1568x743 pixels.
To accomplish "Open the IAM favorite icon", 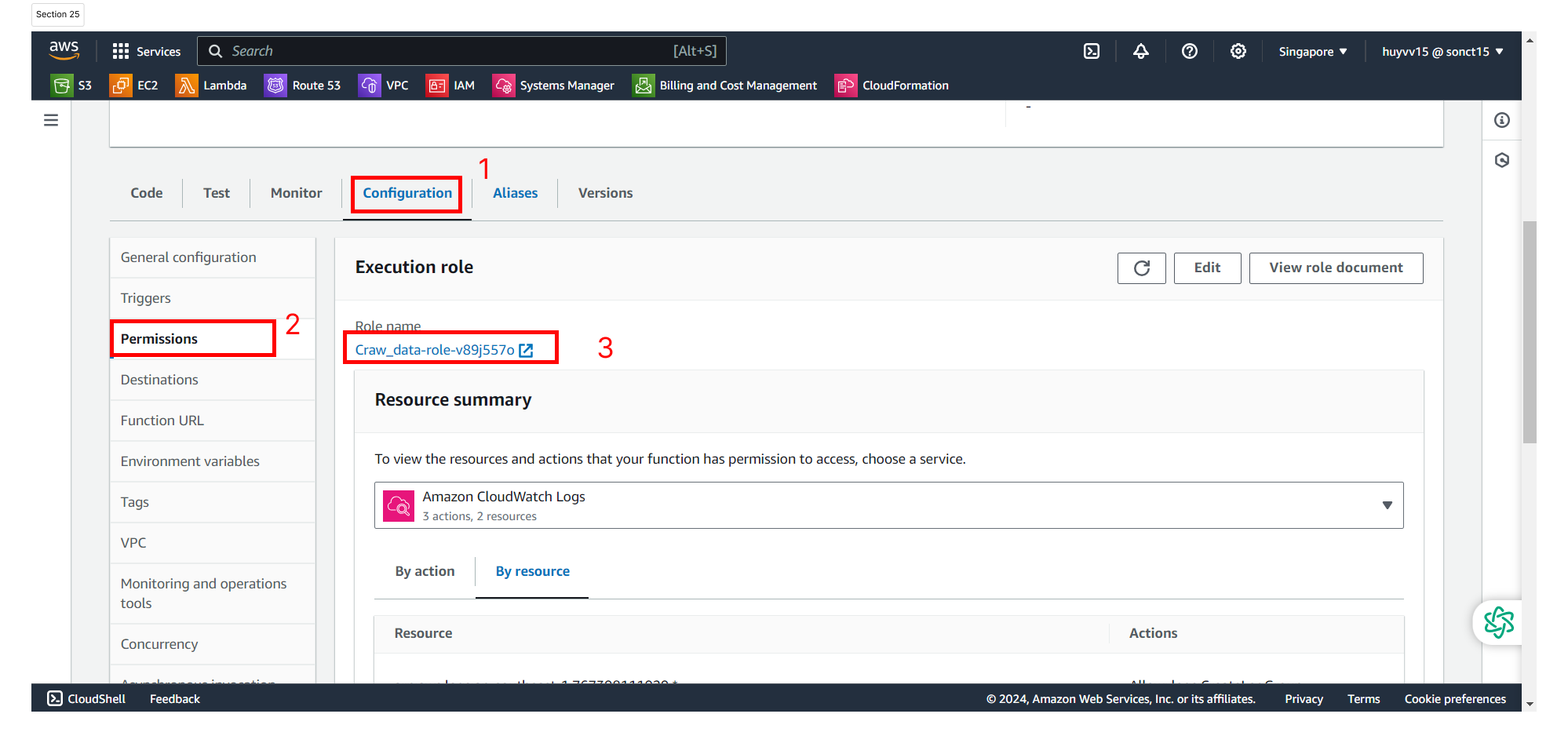I will pyautogui.click(x=436, y=85).
